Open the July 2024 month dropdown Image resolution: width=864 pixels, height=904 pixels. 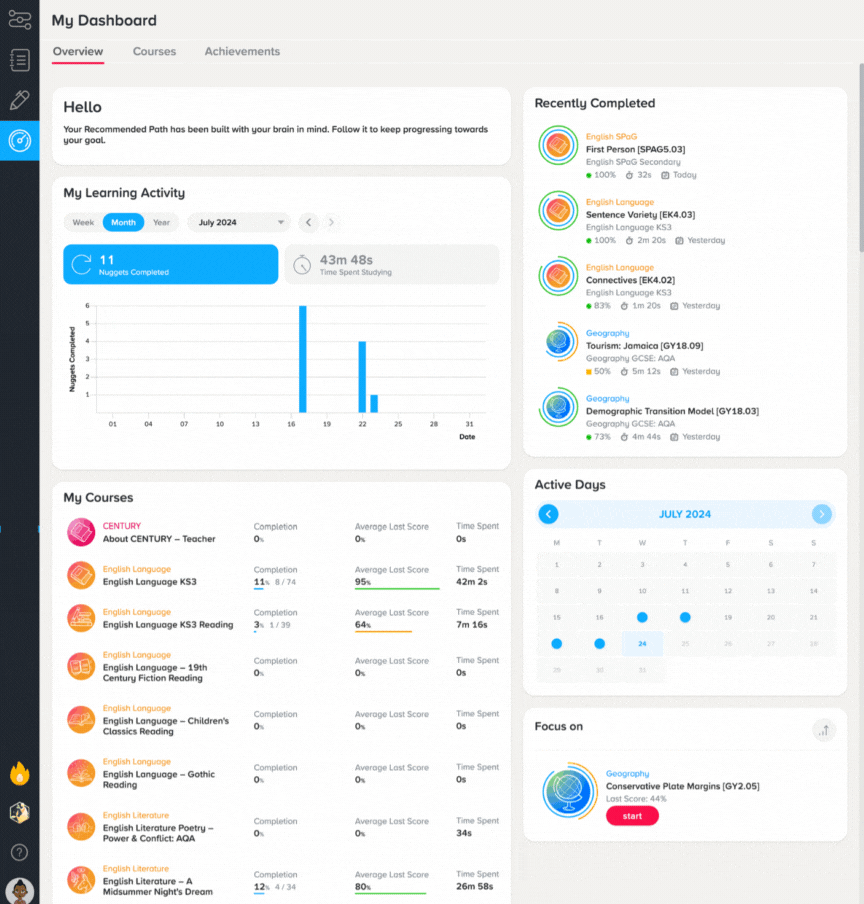(x=240, y=223)
